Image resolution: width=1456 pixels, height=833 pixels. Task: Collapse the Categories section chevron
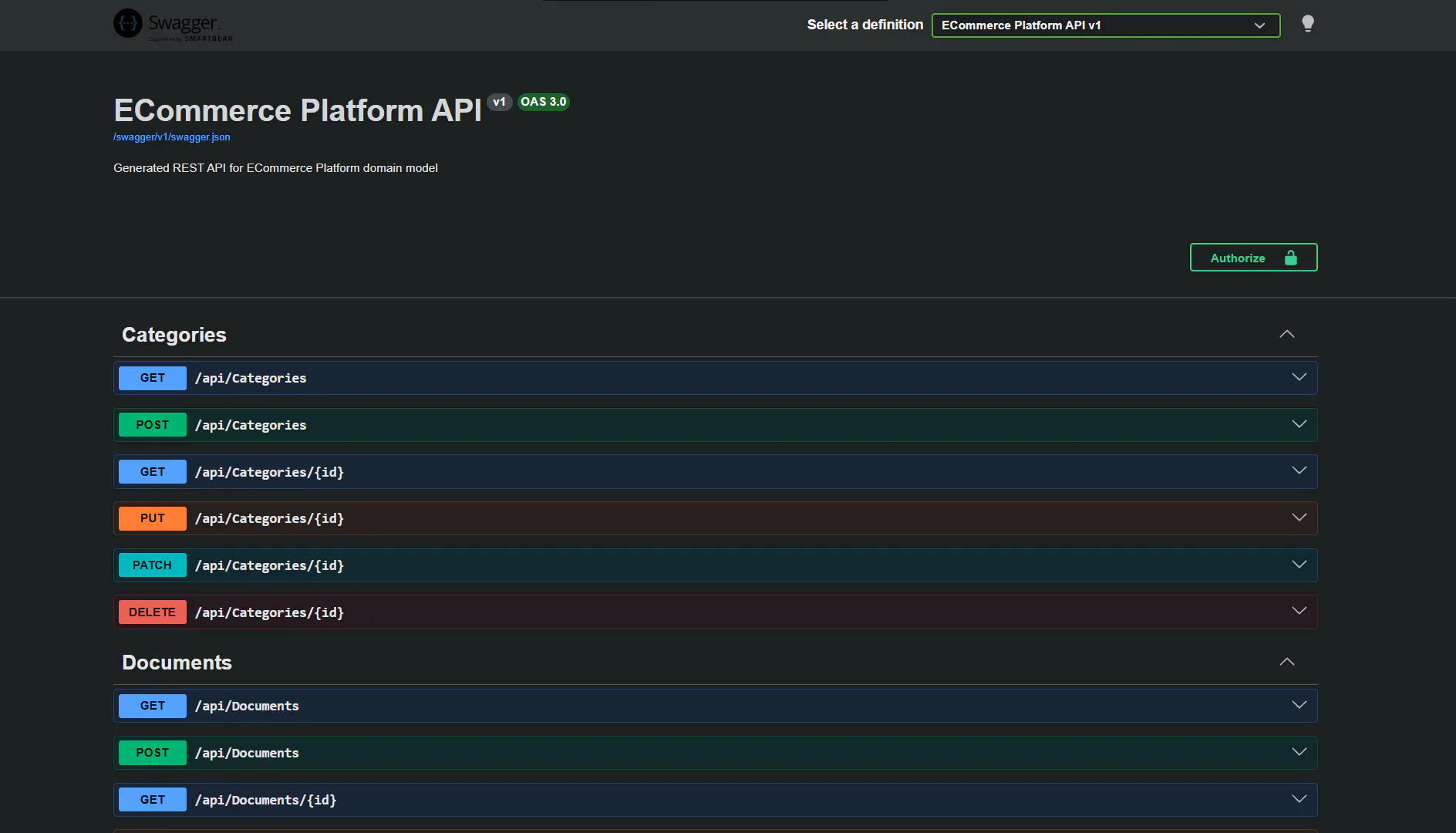[1286, 334]
